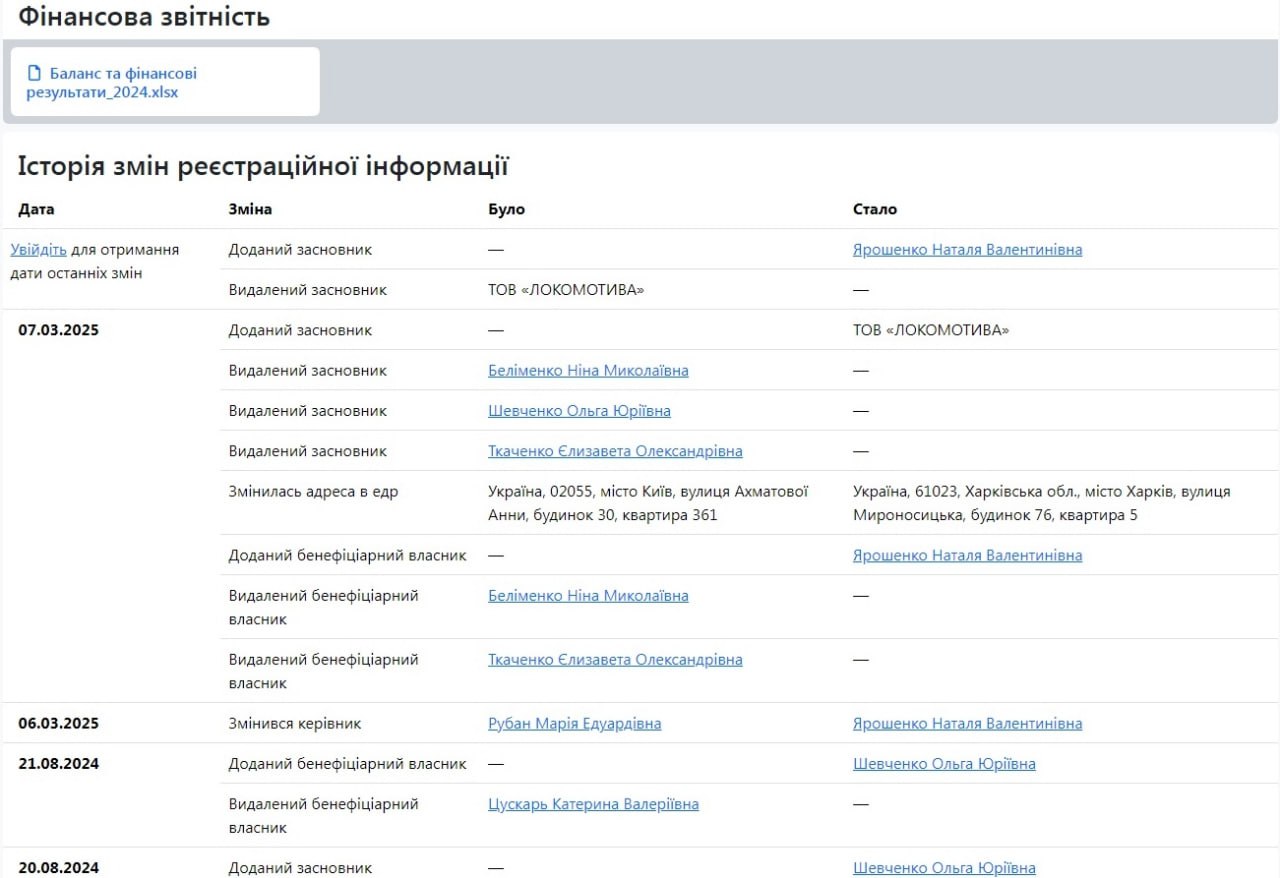Click ТОВ «ЛОКОМОТИВА» in the Стало column

click(930, 330)
